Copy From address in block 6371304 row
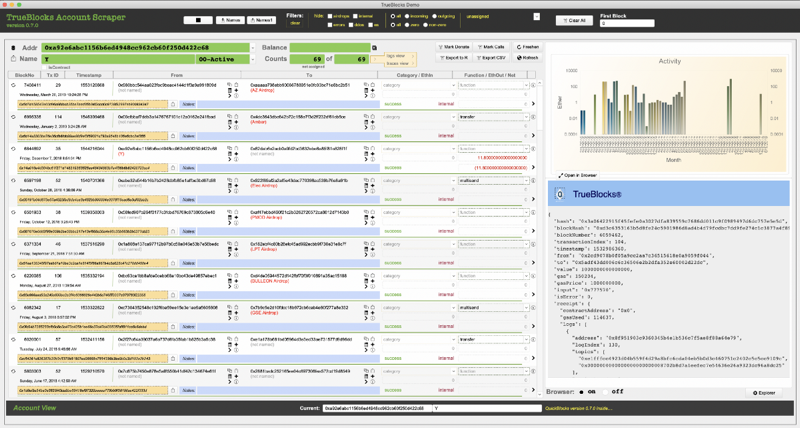The height and width of the screenshot is (428, 800). 230,244
